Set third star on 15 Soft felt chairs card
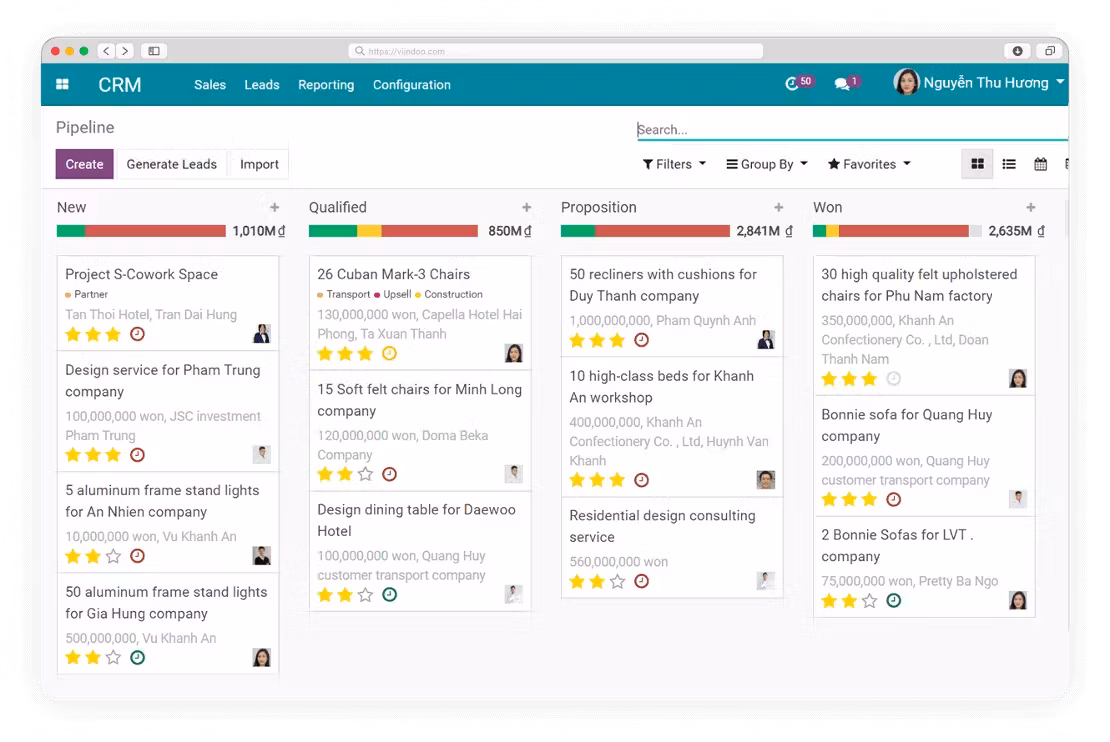 [x=365, y=474]
